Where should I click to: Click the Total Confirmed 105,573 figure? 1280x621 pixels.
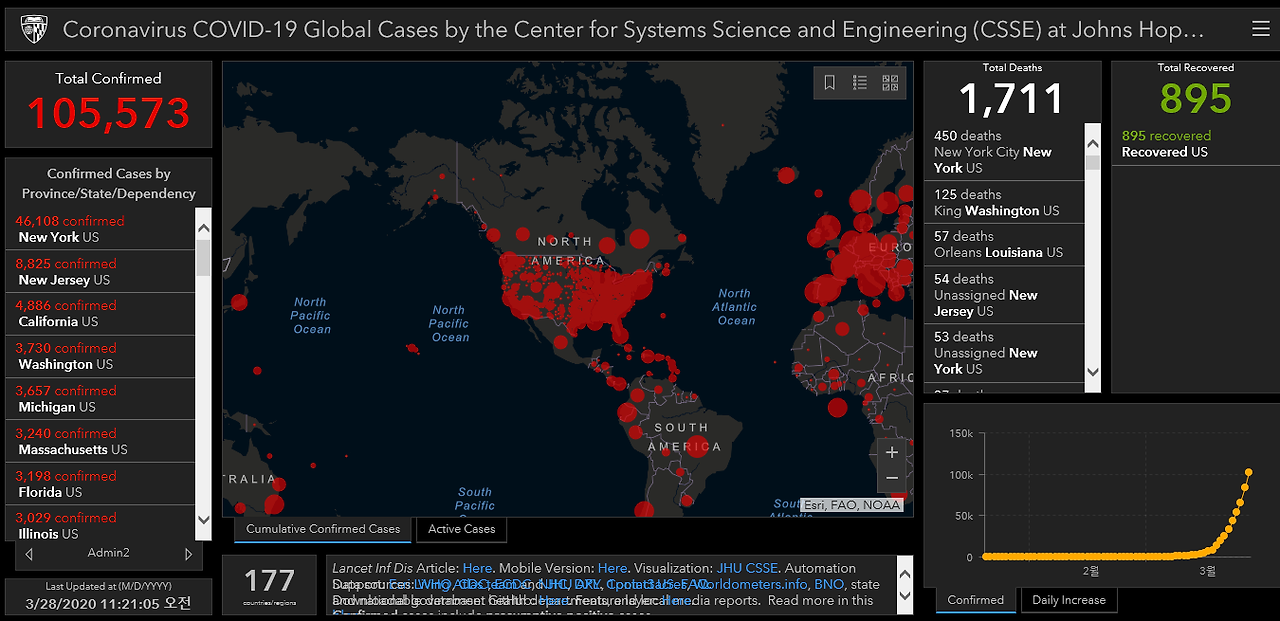tap(108, 113)
